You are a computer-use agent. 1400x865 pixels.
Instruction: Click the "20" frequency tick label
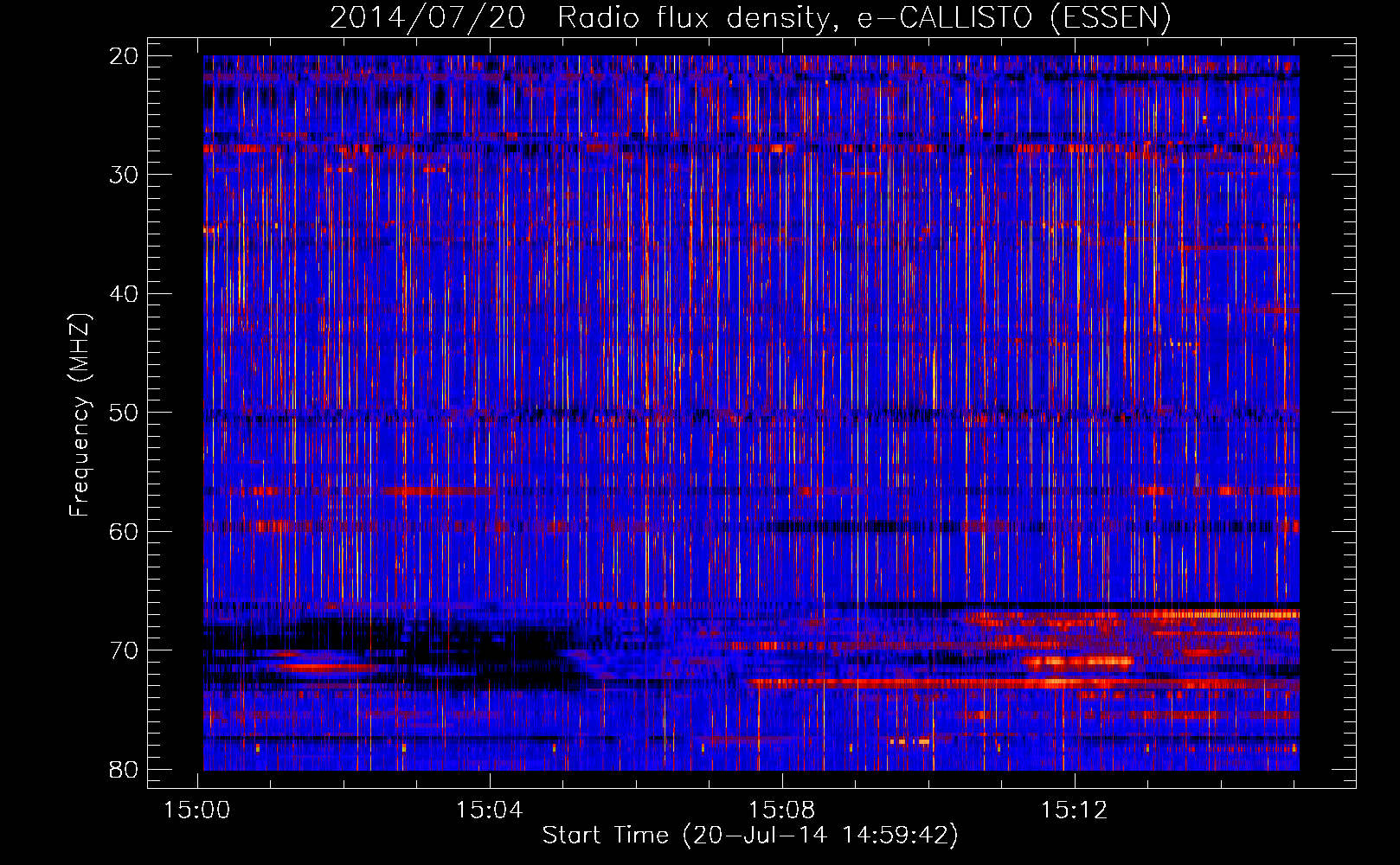(x=125, y=56)
